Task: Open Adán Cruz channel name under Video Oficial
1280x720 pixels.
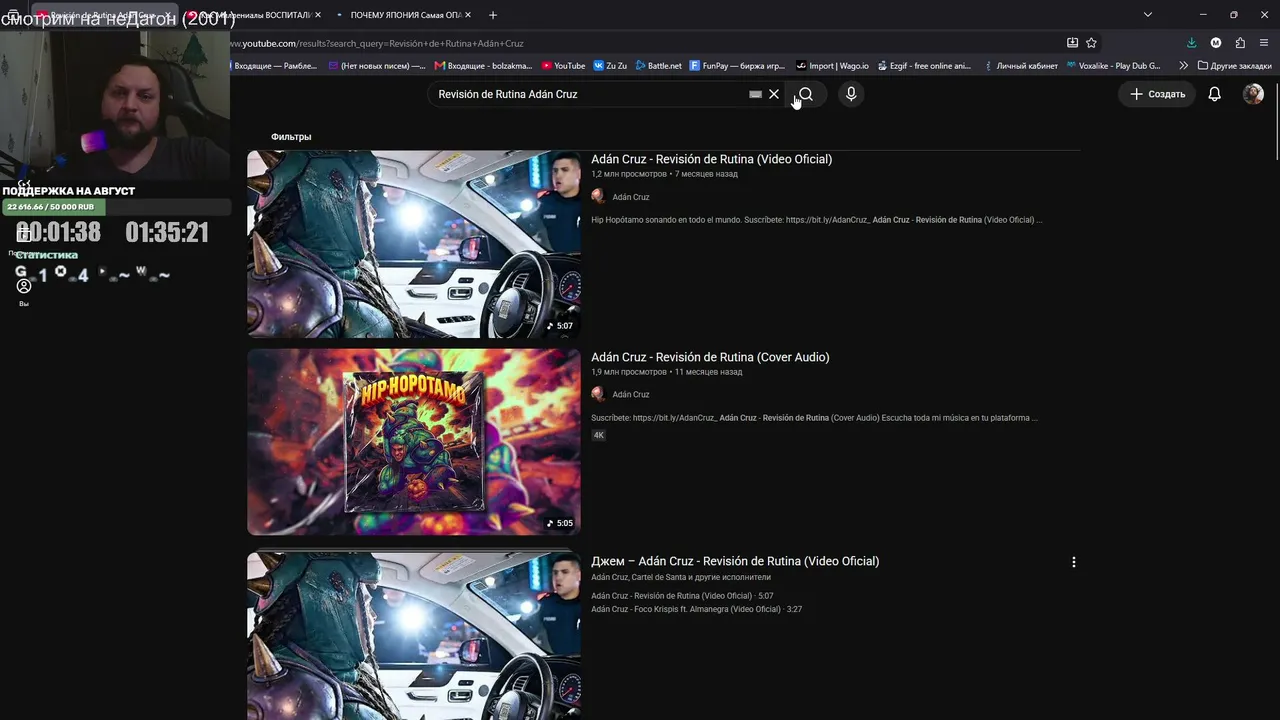Action: [630, 197]
